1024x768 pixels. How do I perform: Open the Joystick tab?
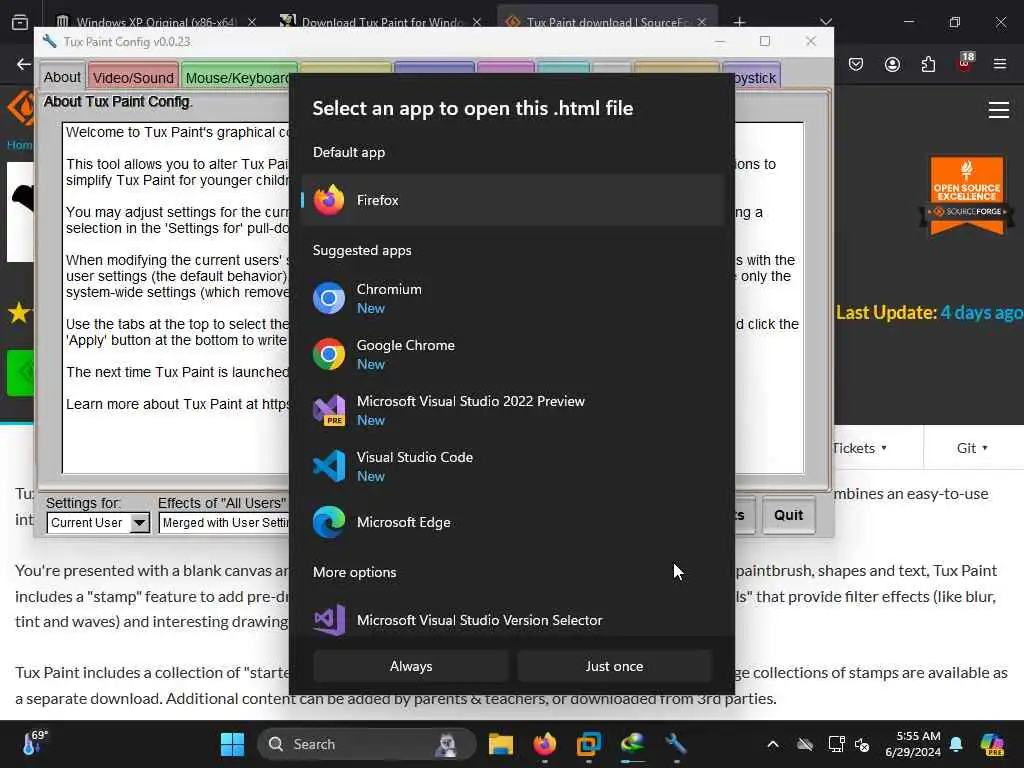click(x=758, y=77)
